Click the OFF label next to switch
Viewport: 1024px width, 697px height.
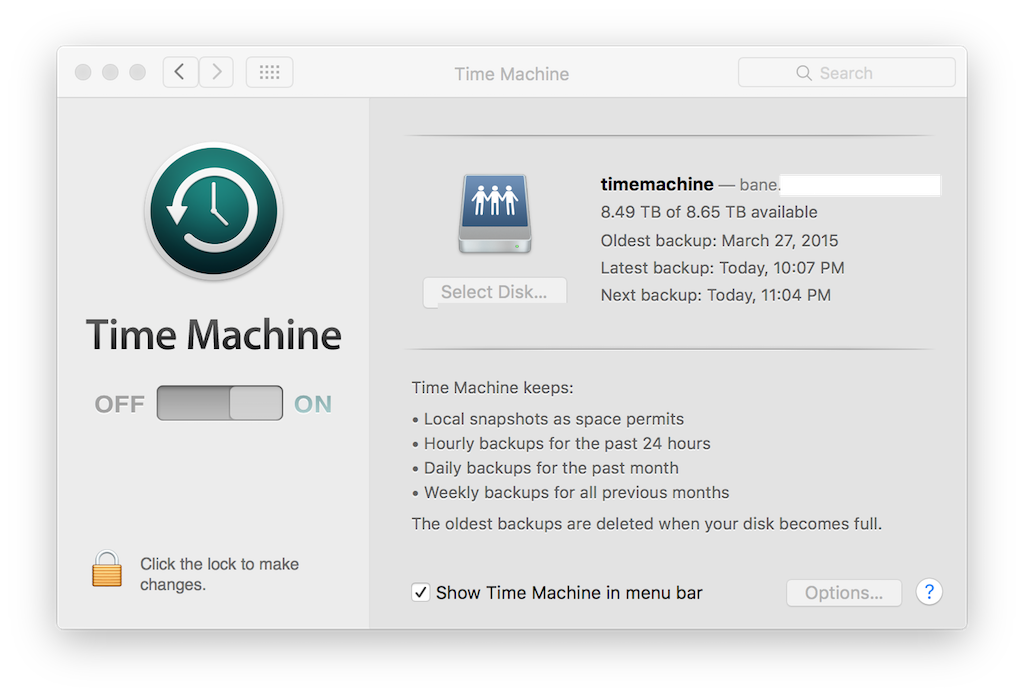[120, 404]
